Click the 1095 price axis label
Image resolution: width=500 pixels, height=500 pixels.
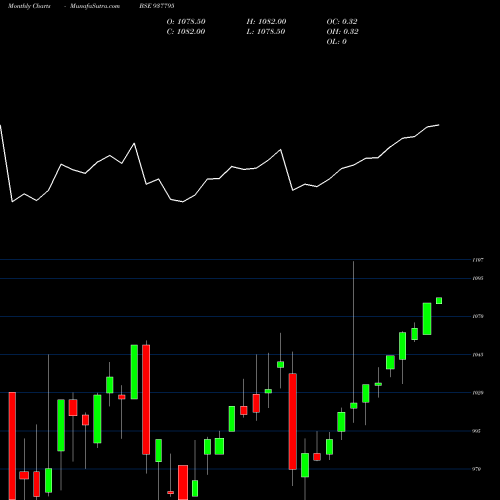478,278
